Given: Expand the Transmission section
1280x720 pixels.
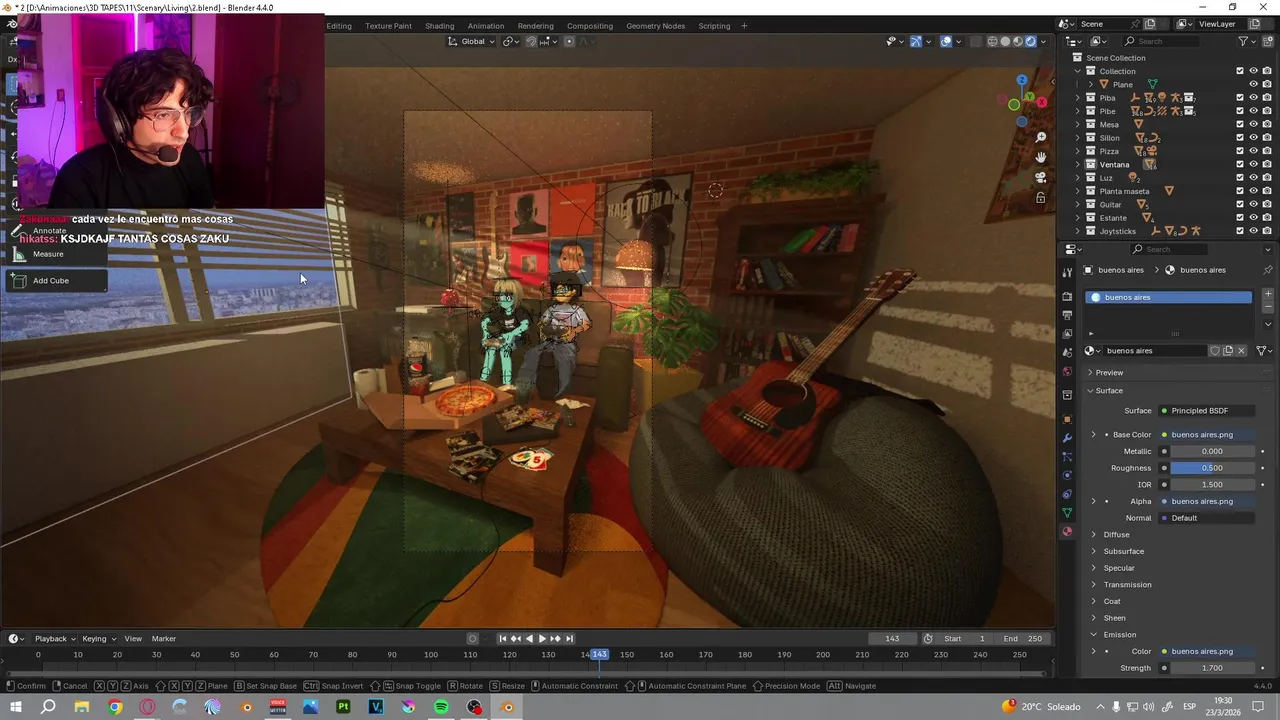Looking at the screenshot, I should tap(1094, 585).
